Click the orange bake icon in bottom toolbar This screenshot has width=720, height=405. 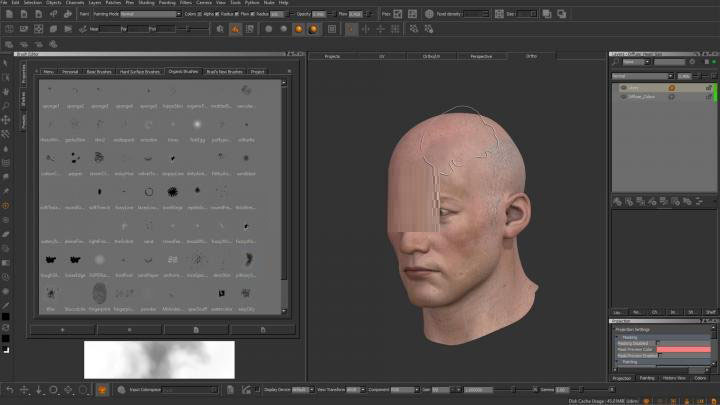pos(102,390)
